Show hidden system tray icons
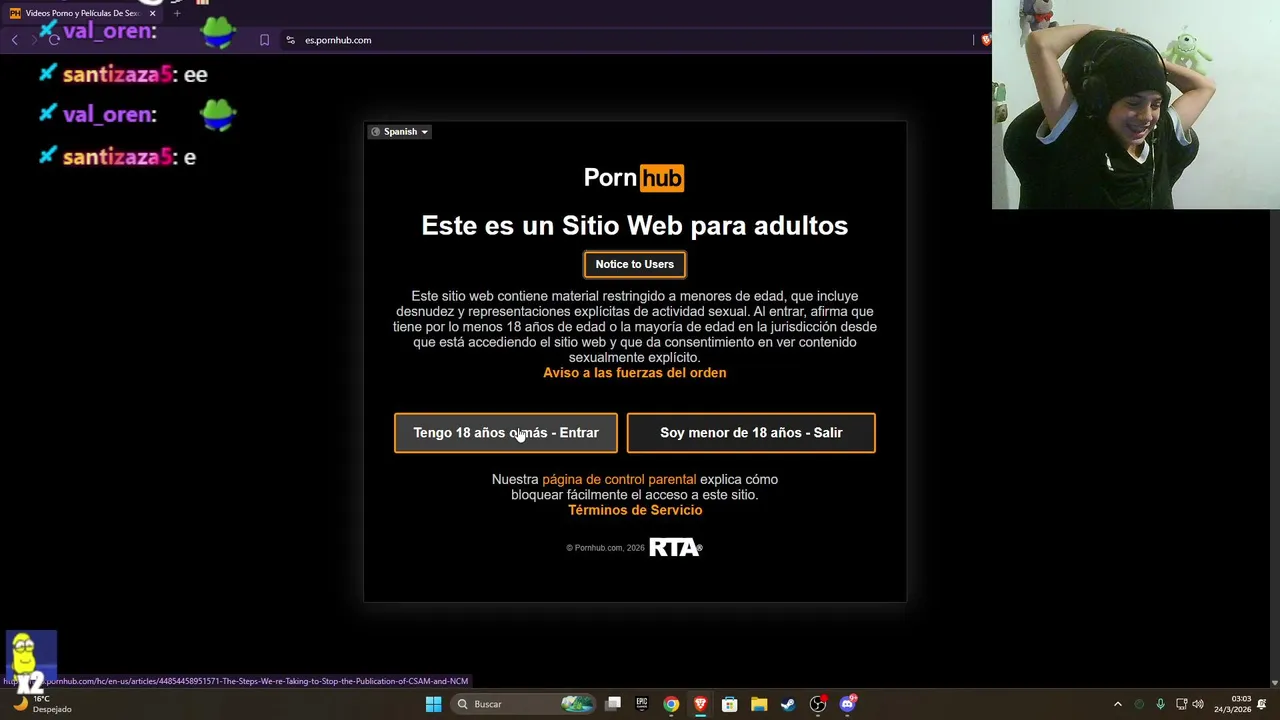 point(1118,704)
